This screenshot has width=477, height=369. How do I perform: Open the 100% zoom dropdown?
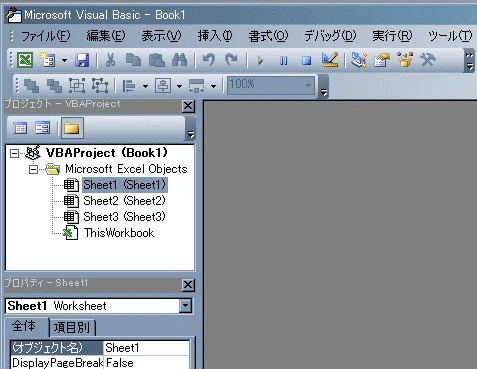click(308, 85)
